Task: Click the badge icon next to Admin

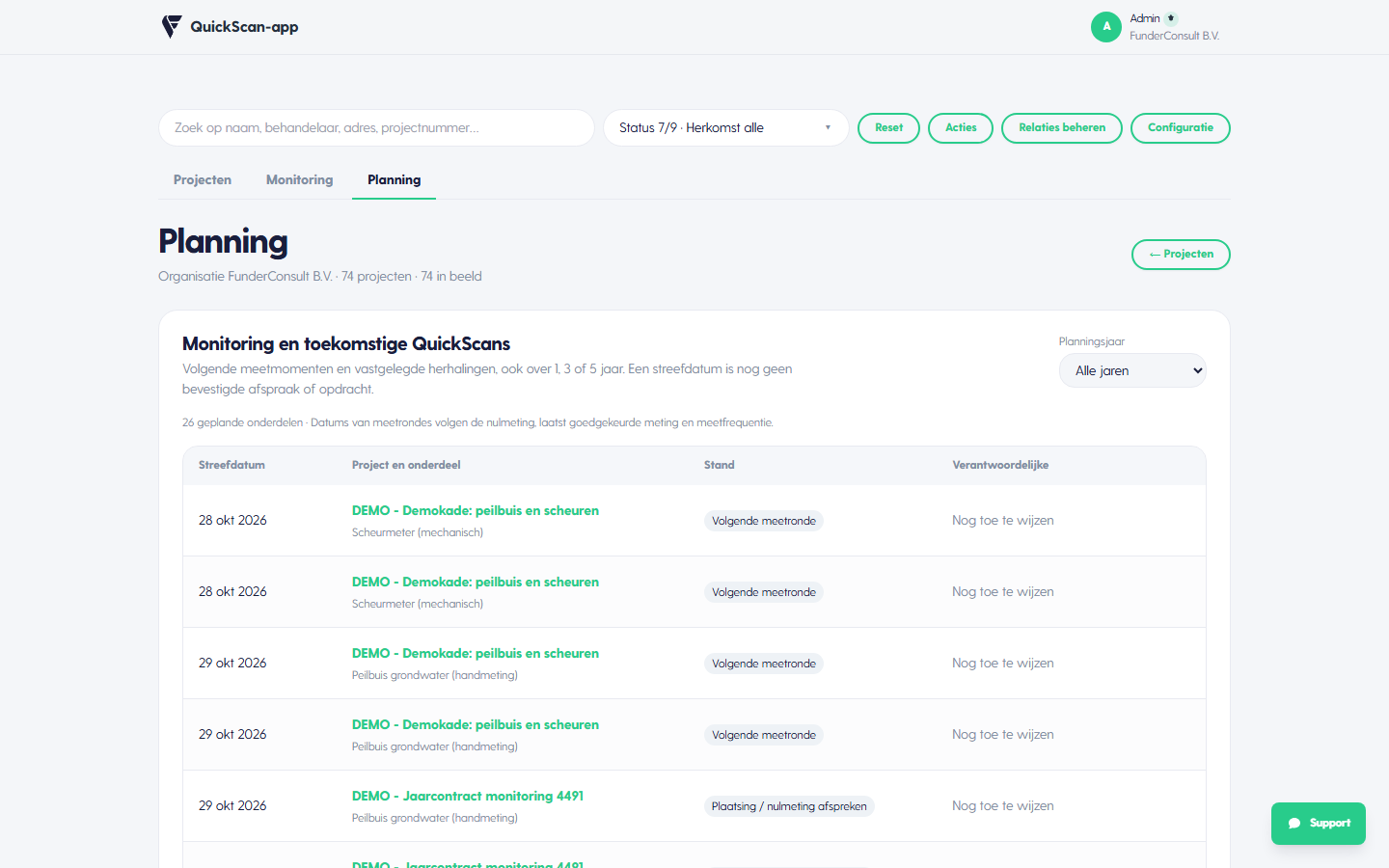Action: click(x=1171, y=18)
